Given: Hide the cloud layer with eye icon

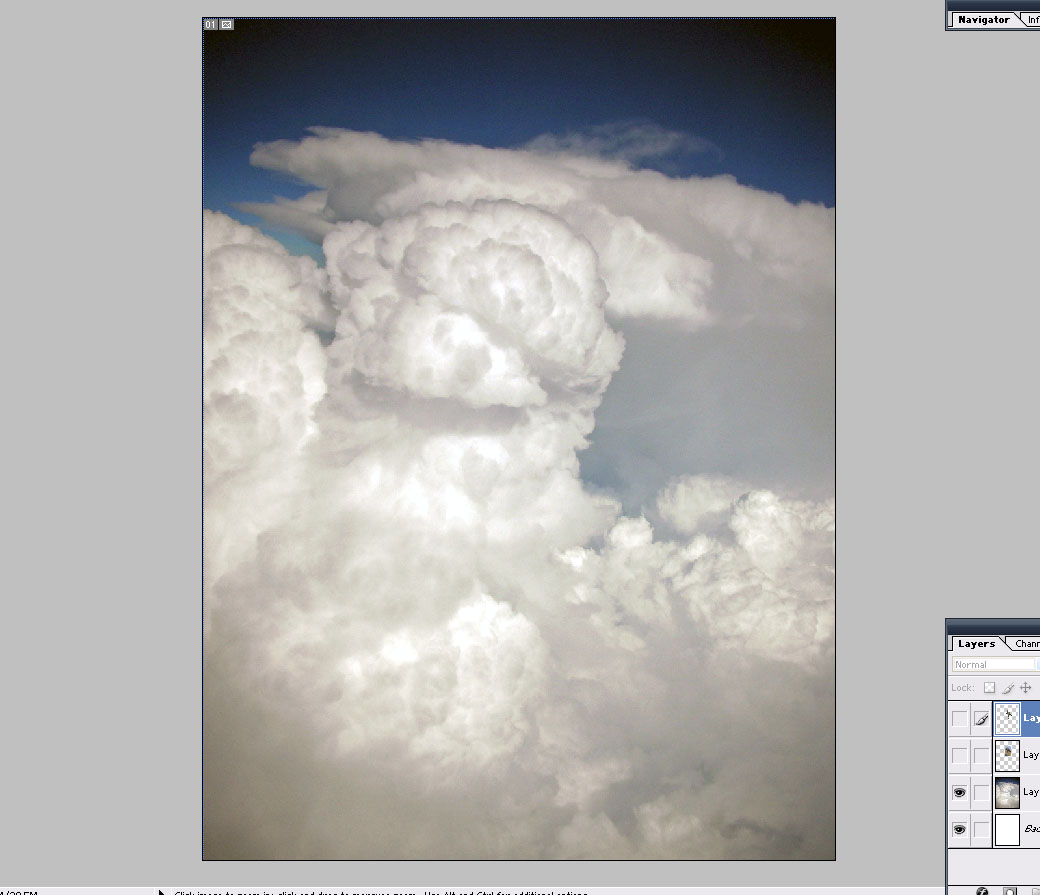Looking at the screenshot, I should tap(959, 792).
